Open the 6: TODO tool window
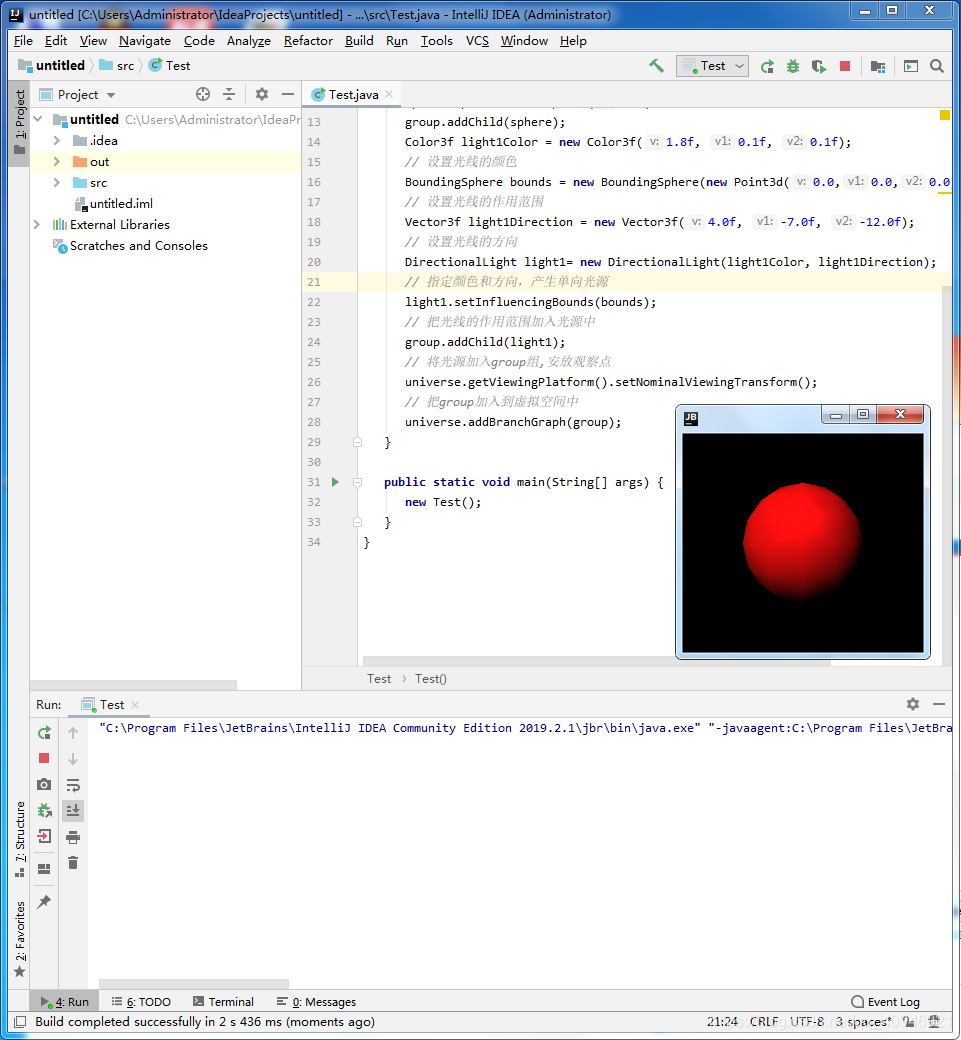The height and width of the screenshot is (1040, 961). [141, 1002]
